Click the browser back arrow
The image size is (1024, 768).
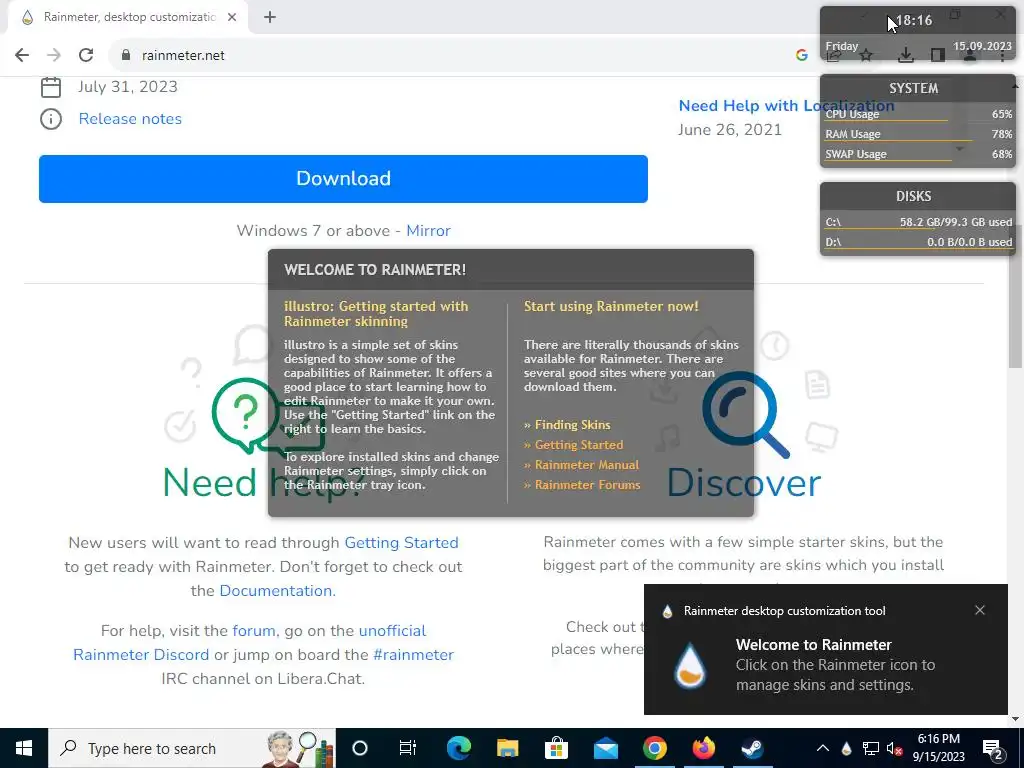(x=22, y=56)
